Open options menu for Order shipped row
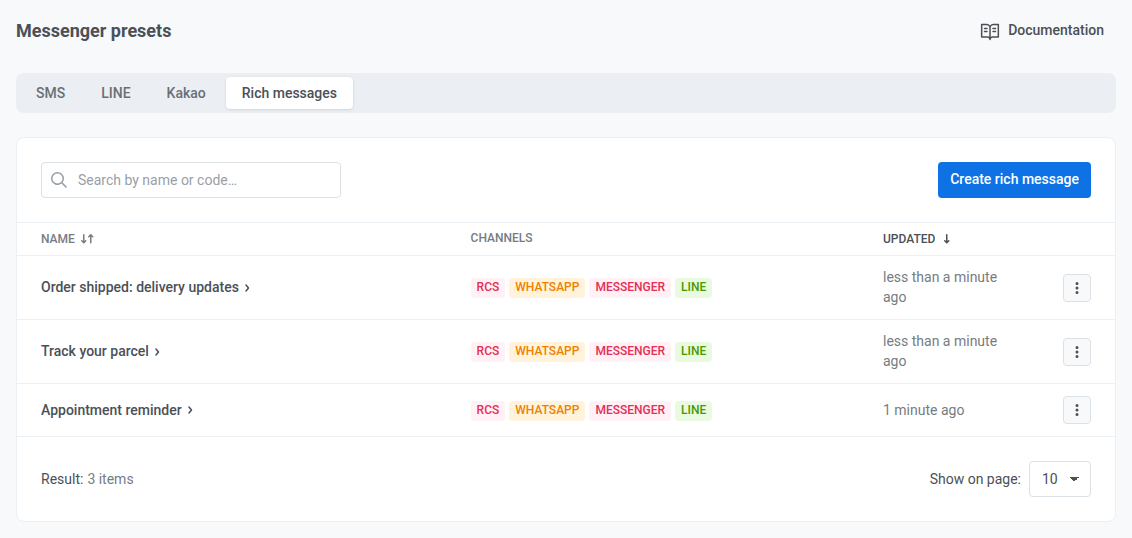Viewport: 1132px width, 538px height. coord(1076,288)
